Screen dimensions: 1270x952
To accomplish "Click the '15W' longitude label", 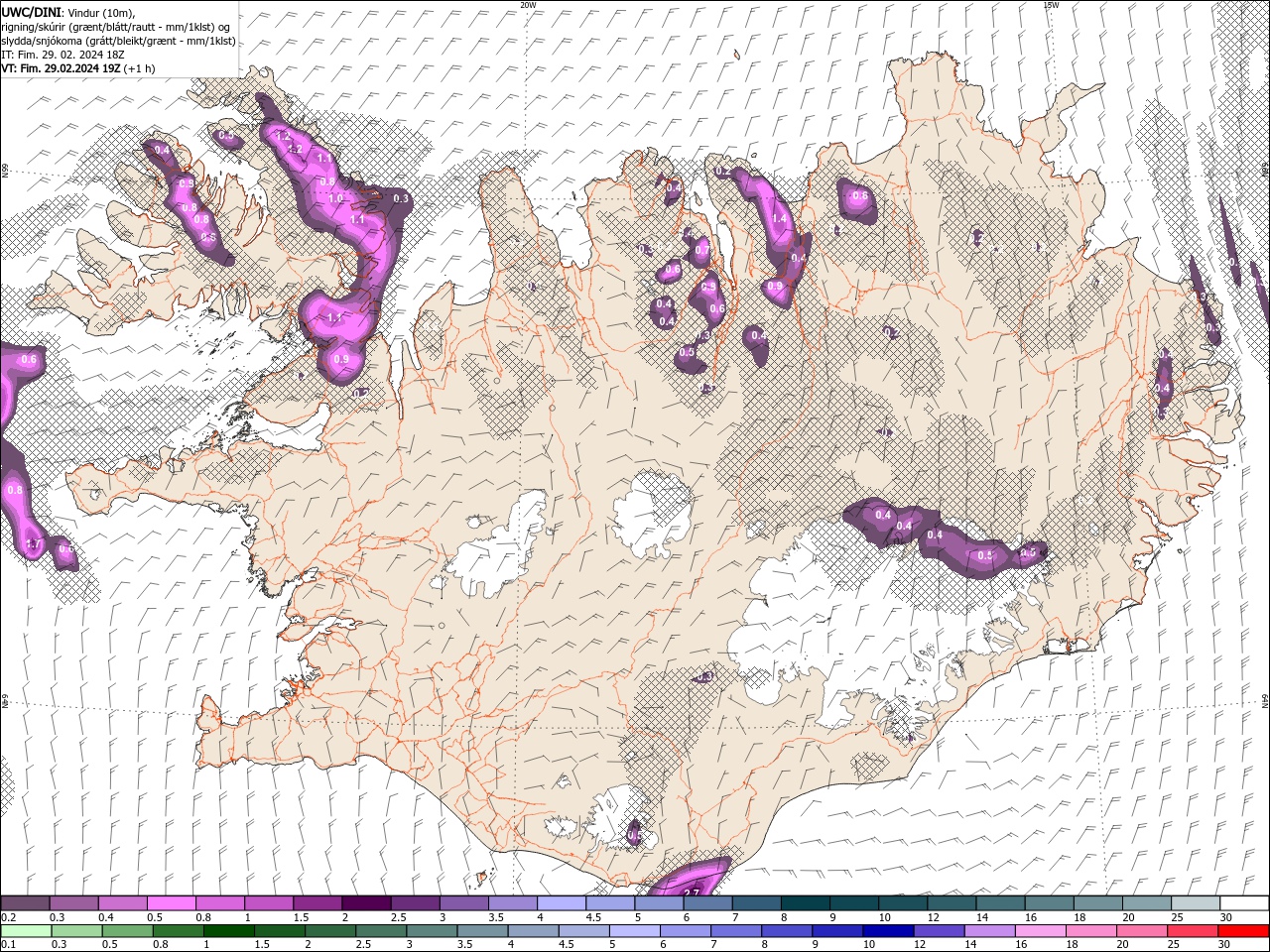I will coord(1051,5).
